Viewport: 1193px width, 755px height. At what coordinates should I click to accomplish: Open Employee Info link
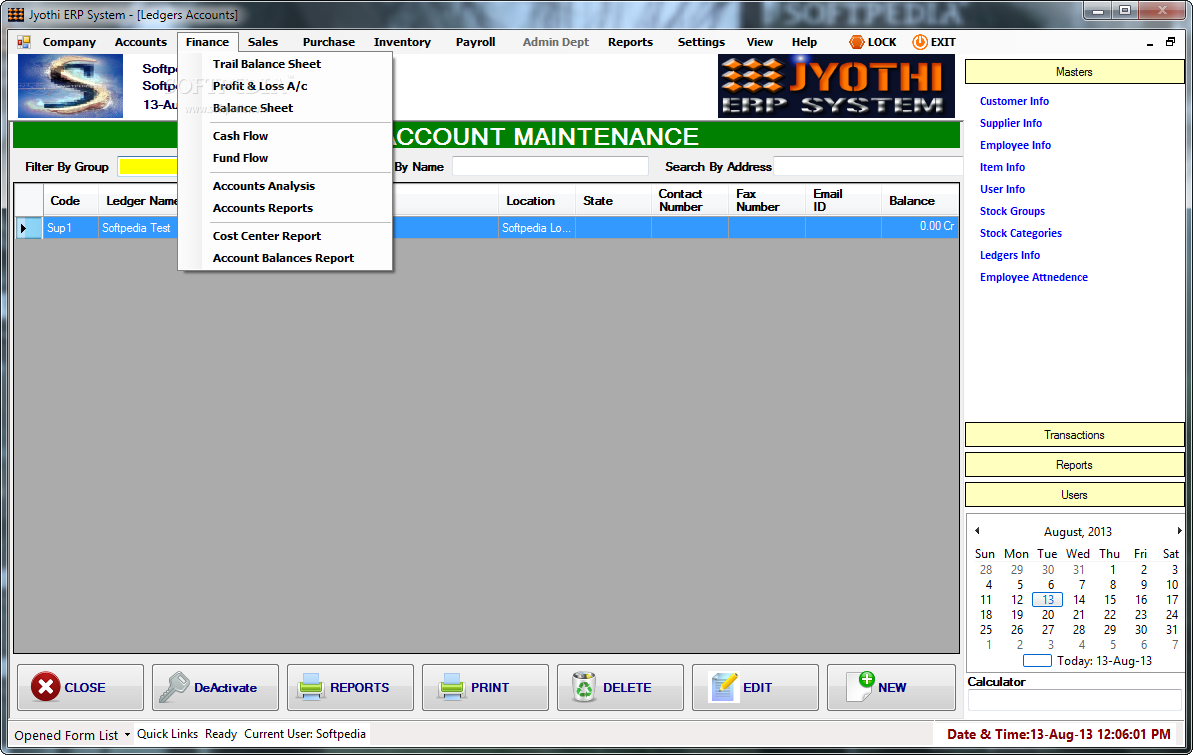1015,145
